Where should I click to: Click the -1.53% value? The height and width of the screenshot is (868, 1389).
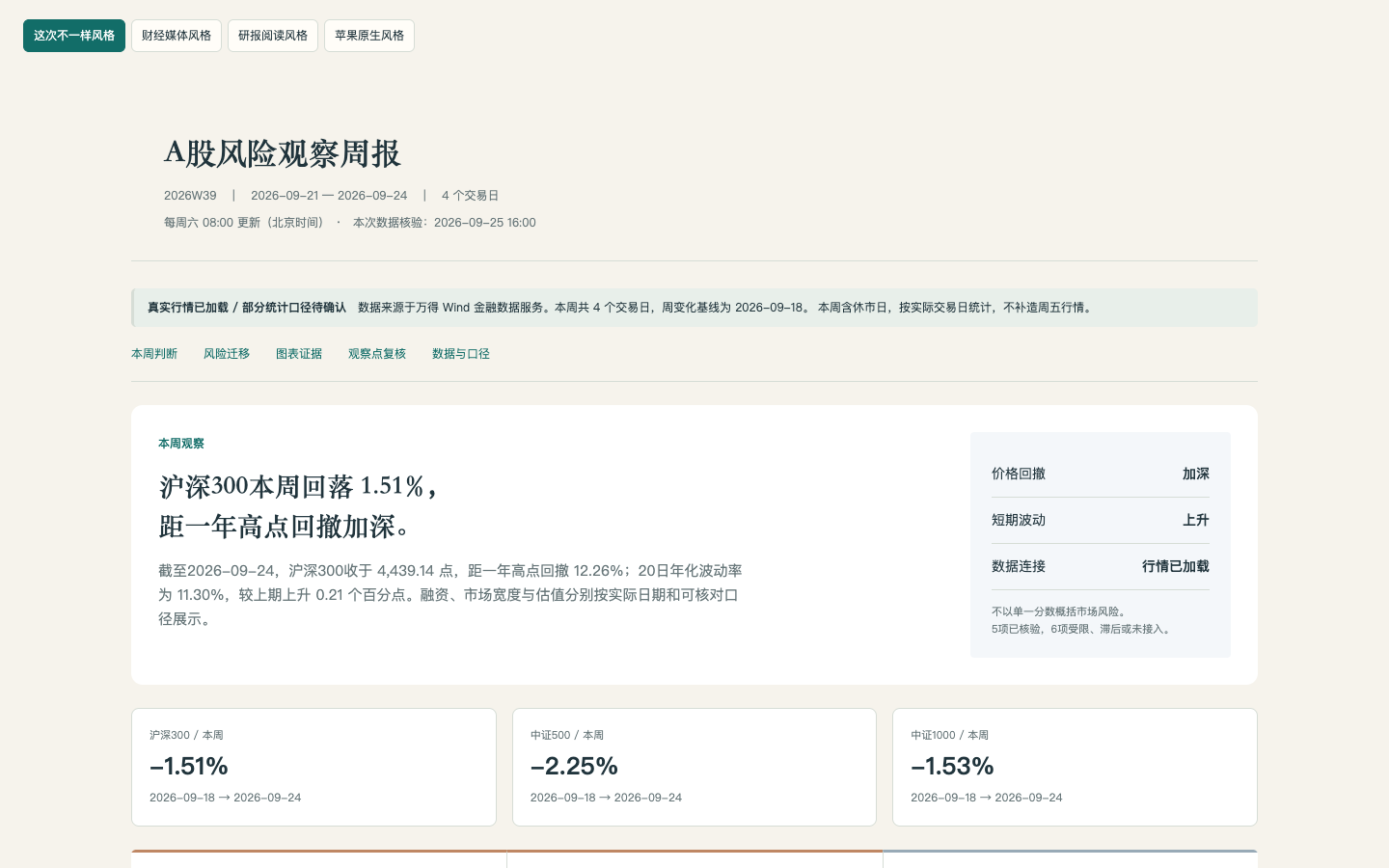pos(952,766)
